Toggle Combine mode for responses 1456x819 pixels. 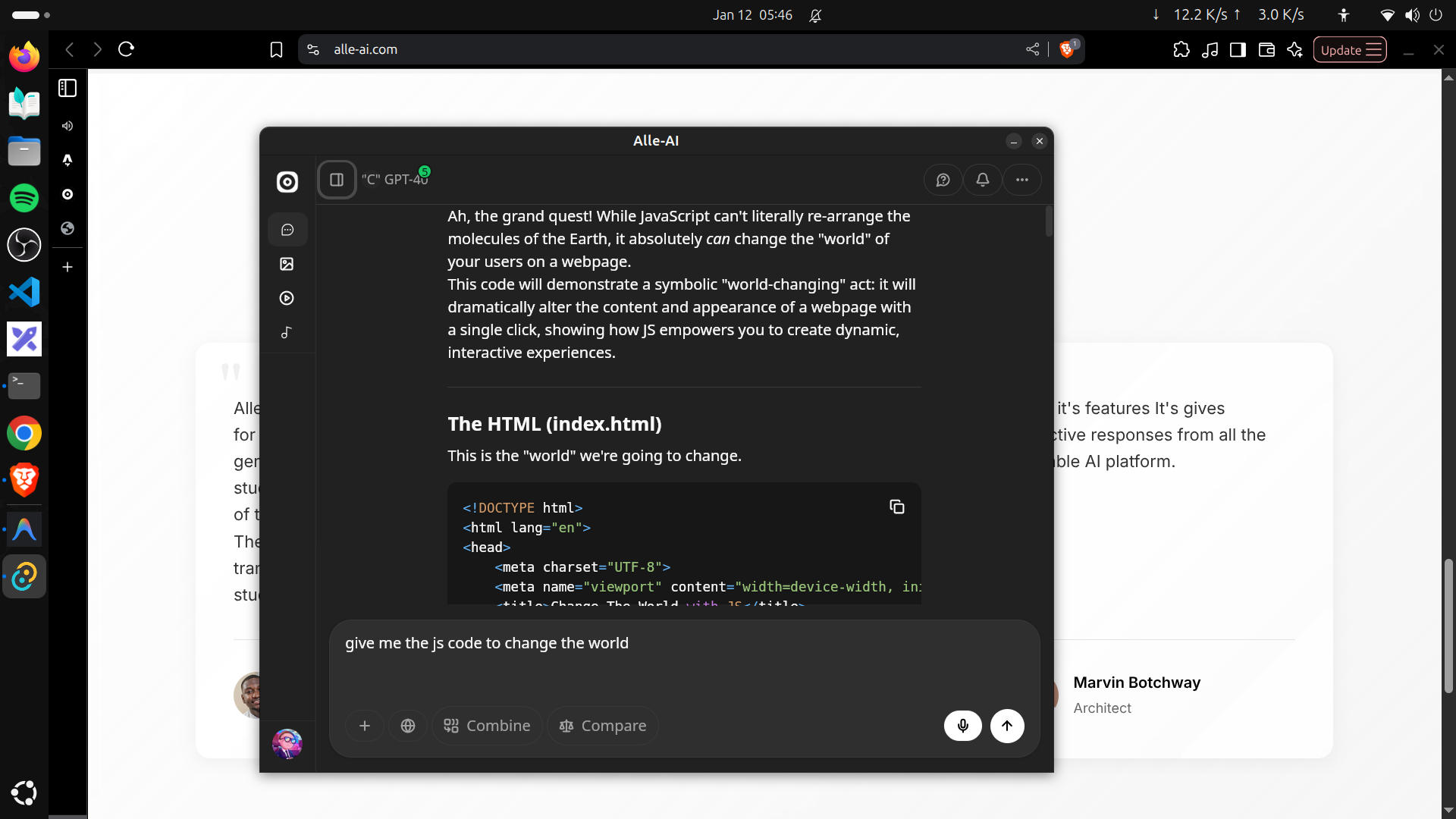[x=487, y=726]
